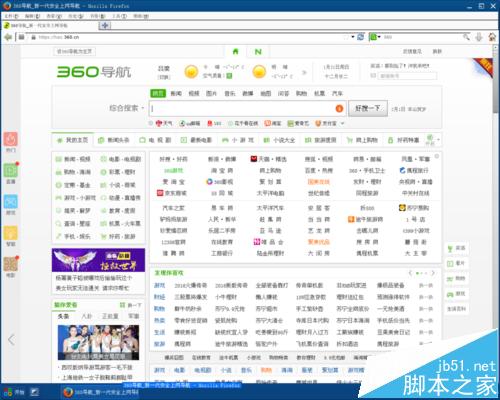Go to previous recommendations page arrow

tap(410, 273)
